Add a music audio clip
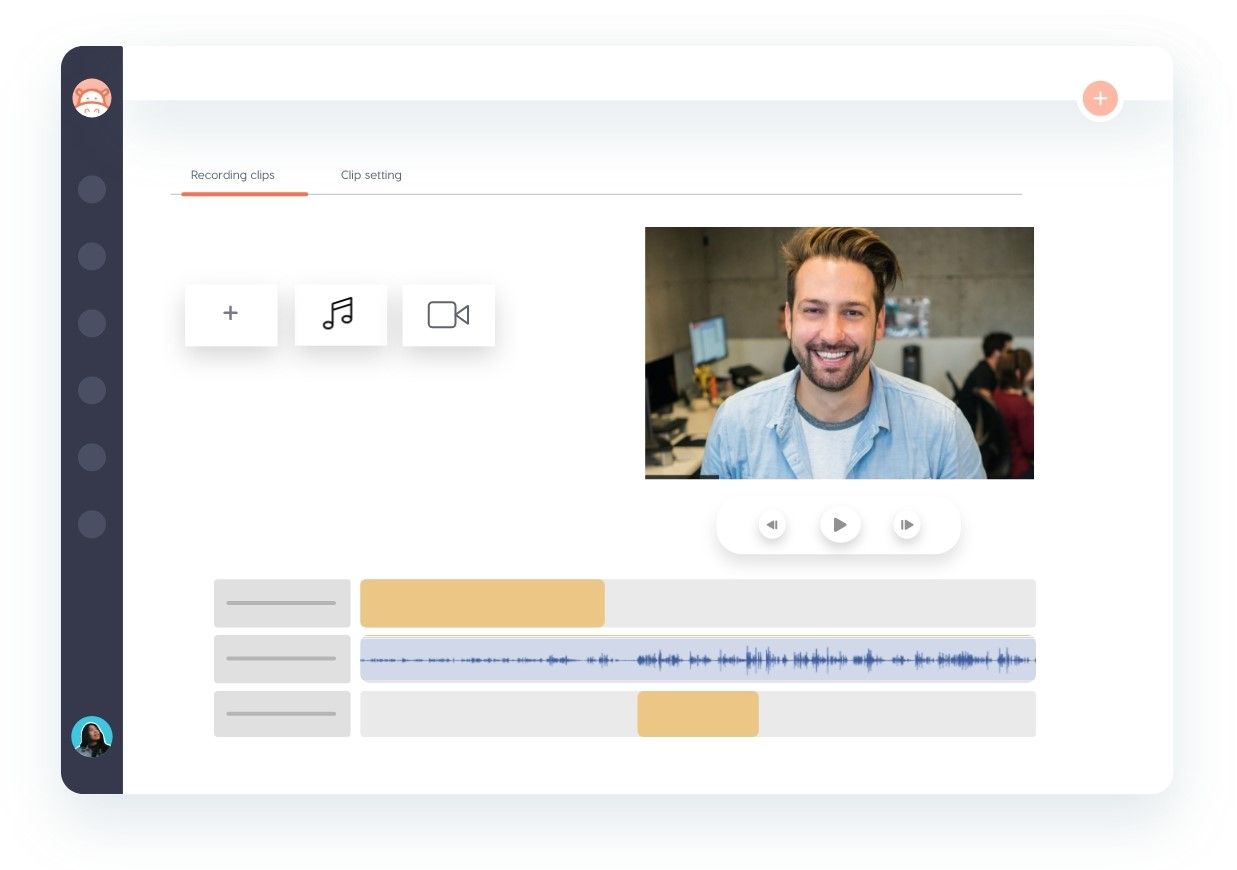1237x870 pixels. pyautogui.click(x=340, y=315)
